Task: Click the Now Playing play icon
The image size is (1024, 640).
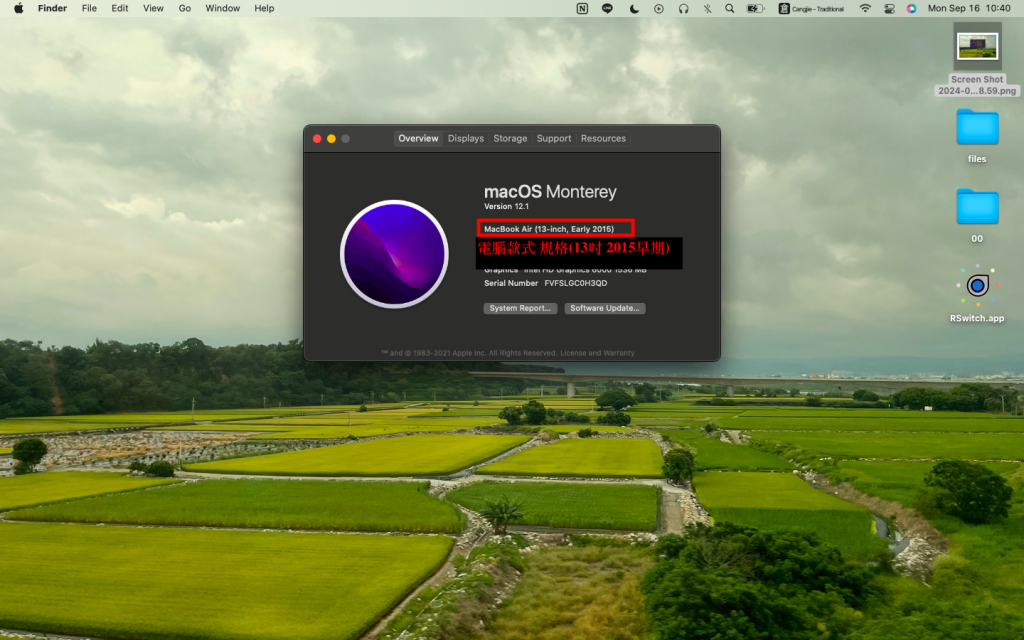Action: 659,8
